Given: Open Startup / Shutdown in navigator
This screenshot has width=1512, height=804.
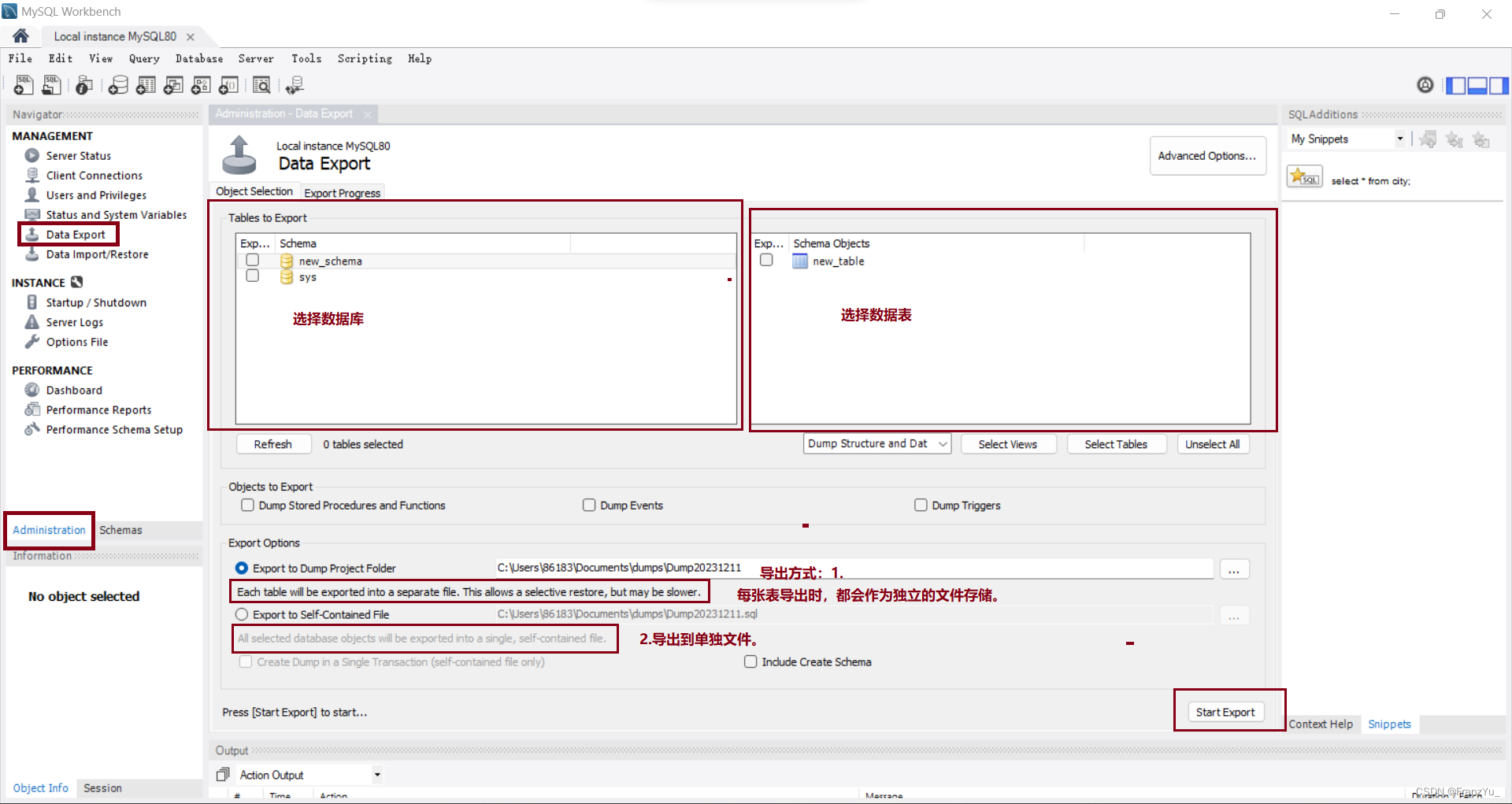Looking at the screenshot, I should (x=96, y=302).
